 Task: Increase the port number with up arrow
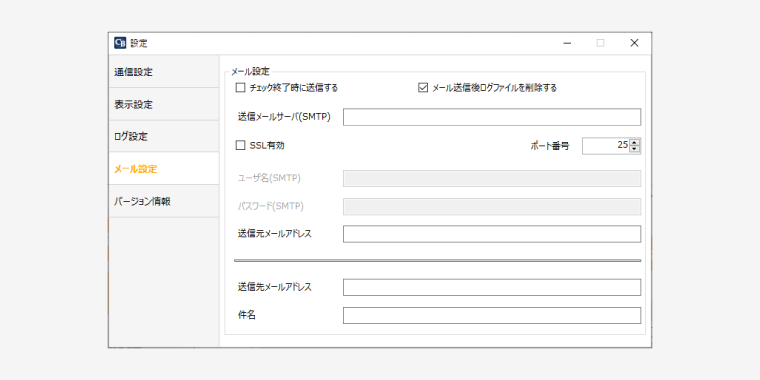tap(634, 142)
